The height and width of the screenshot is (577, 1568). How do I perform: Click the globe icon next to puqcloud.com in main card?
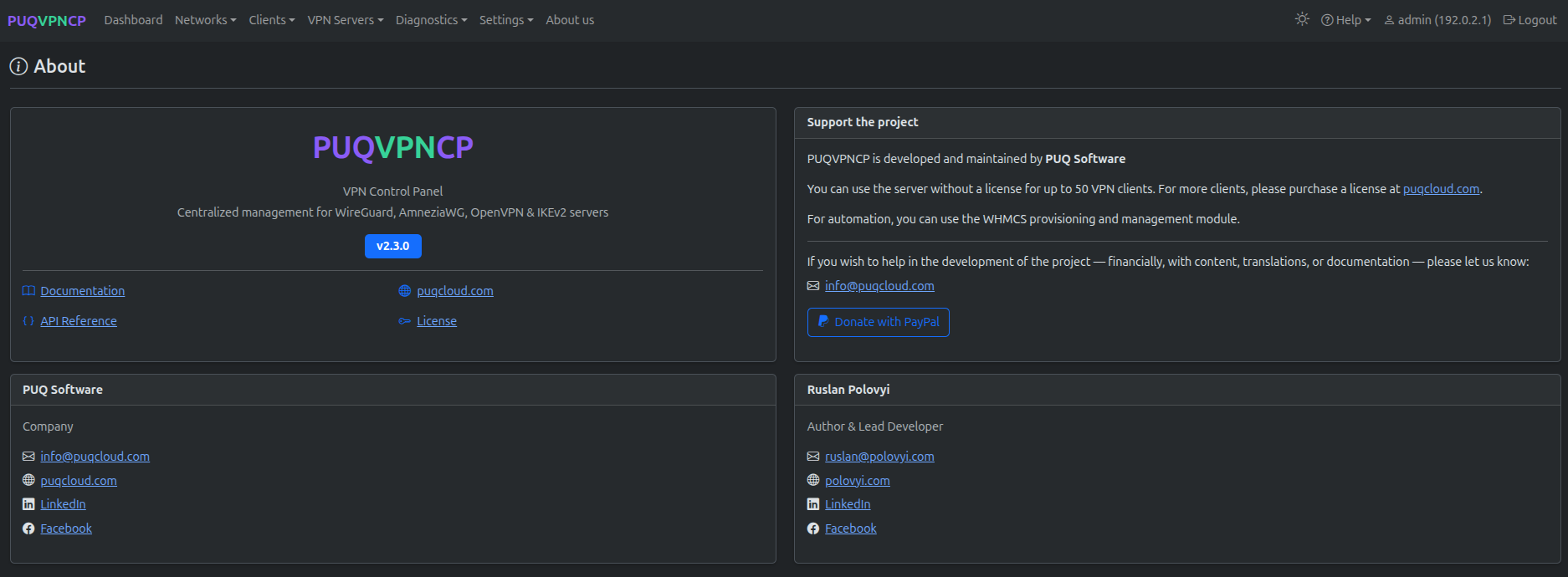pyautogui.click(x=405, y=291)
